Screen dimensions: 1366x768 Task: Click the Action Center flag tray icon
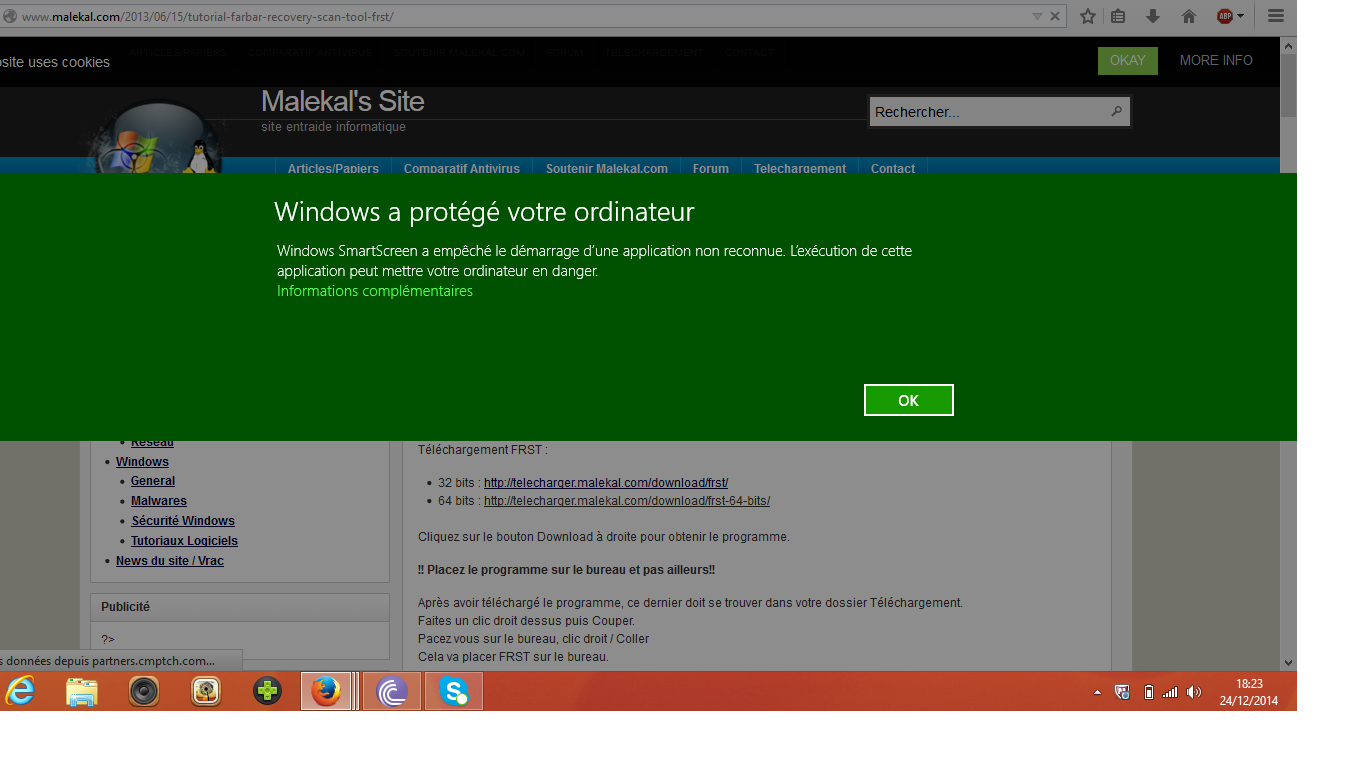click(1122, 692)
